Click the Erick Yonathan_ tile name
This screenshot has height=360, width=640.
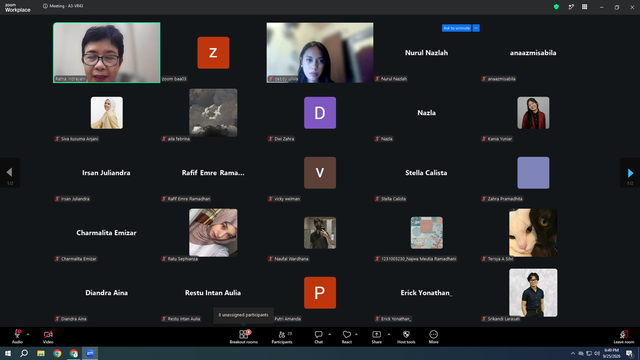tap(426, 293)
